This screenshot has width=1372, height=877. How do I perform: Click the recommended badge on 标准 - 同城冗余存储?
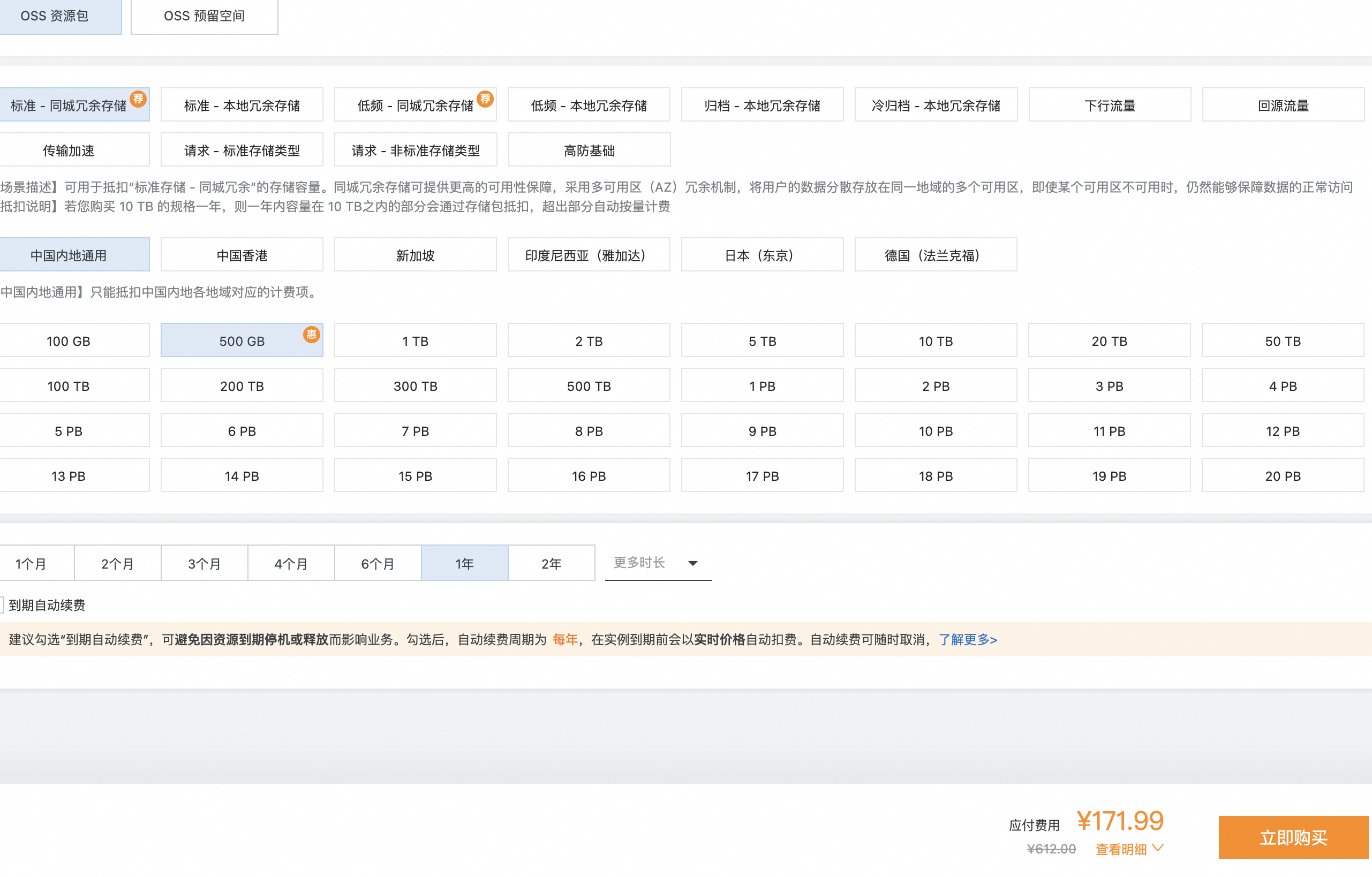[138, 99]
